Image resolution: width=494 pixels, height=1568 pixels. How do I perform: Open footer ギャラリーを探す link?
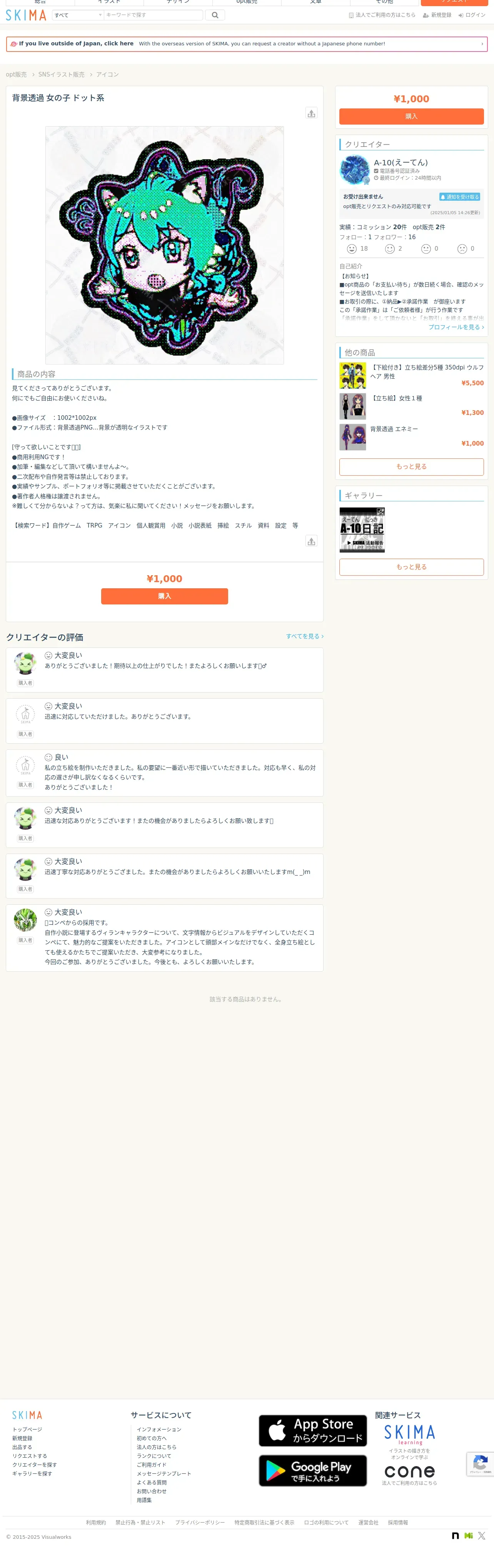[32, 1474]
